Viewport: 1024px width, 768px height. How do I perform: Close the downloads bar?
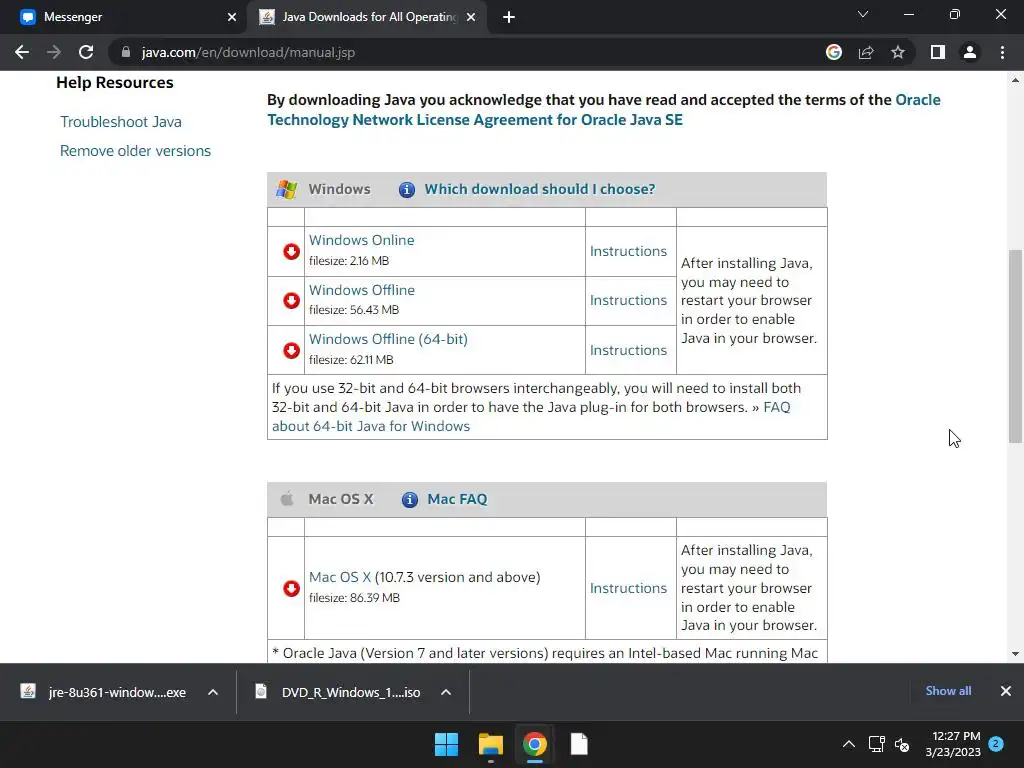pos(1006,691)
